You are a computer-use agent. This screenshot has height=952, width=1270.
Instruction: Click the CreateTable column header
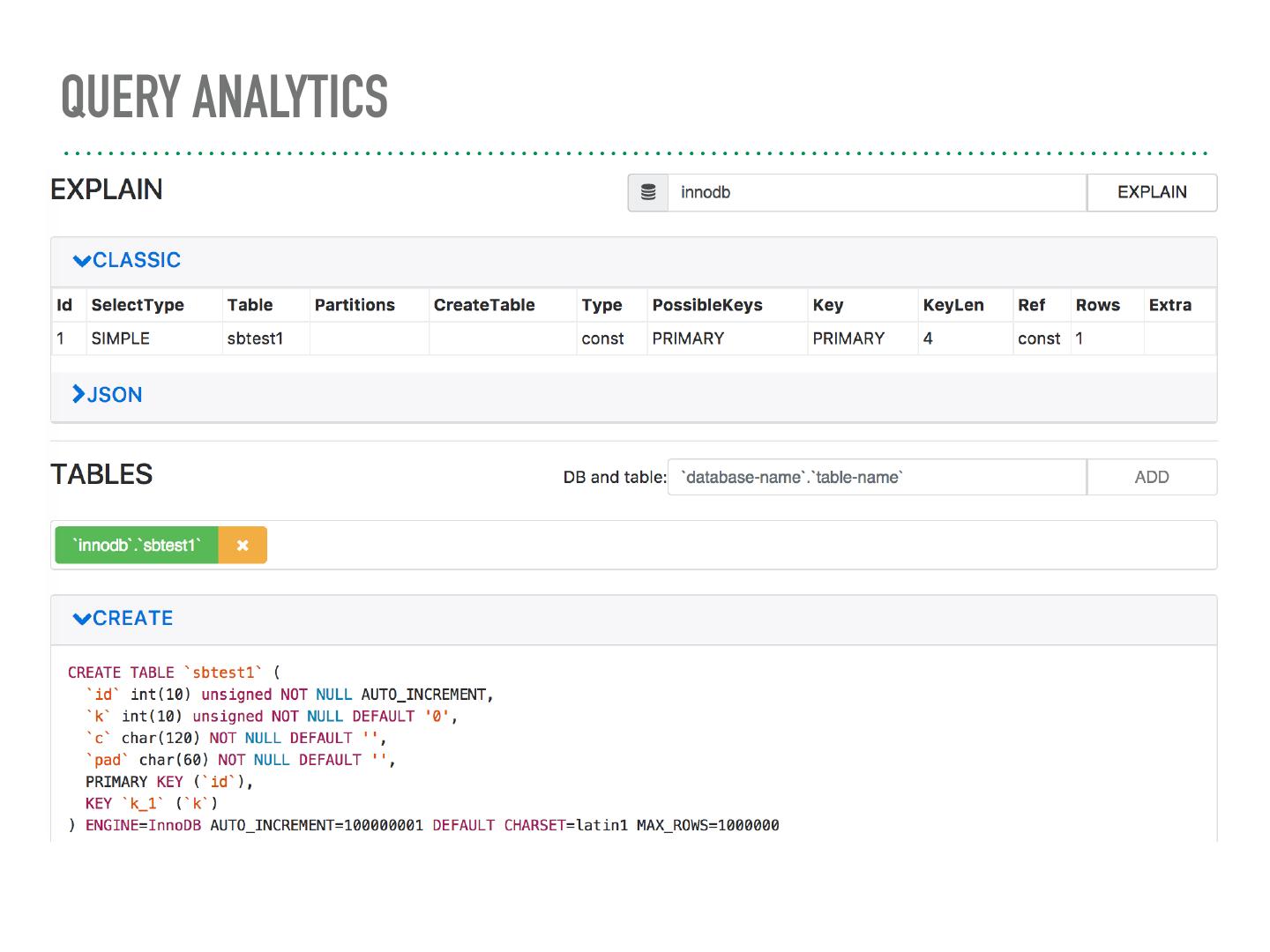point(484,305)
